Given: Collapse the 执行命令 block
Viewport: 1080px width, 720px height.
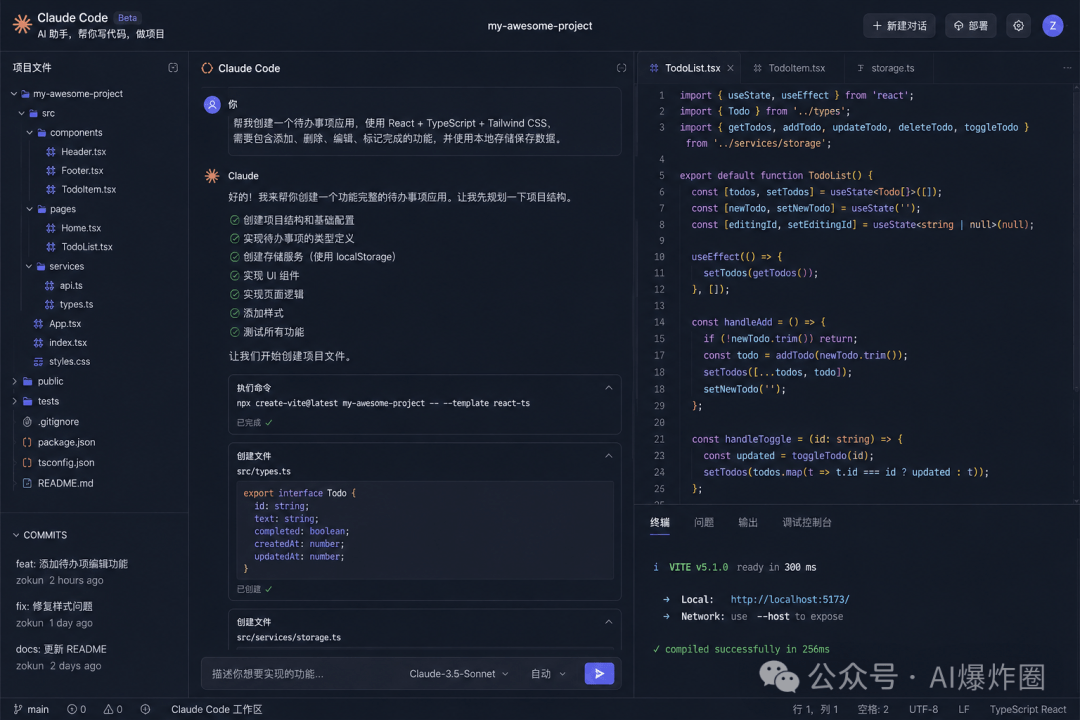Looking at the screenshot, I should 609,388.
